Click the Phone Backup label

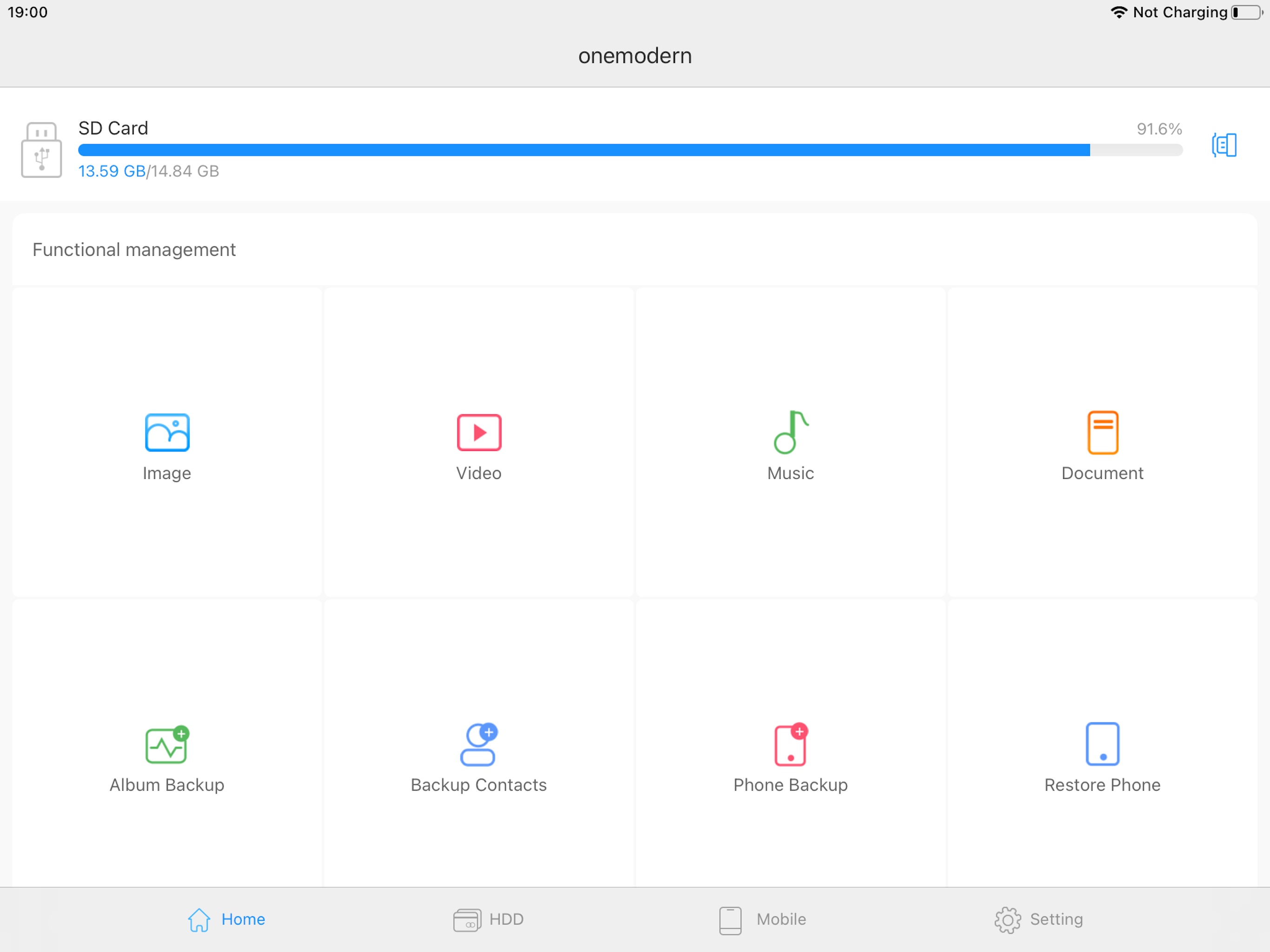pyautogui.click(x=791, y=785)
